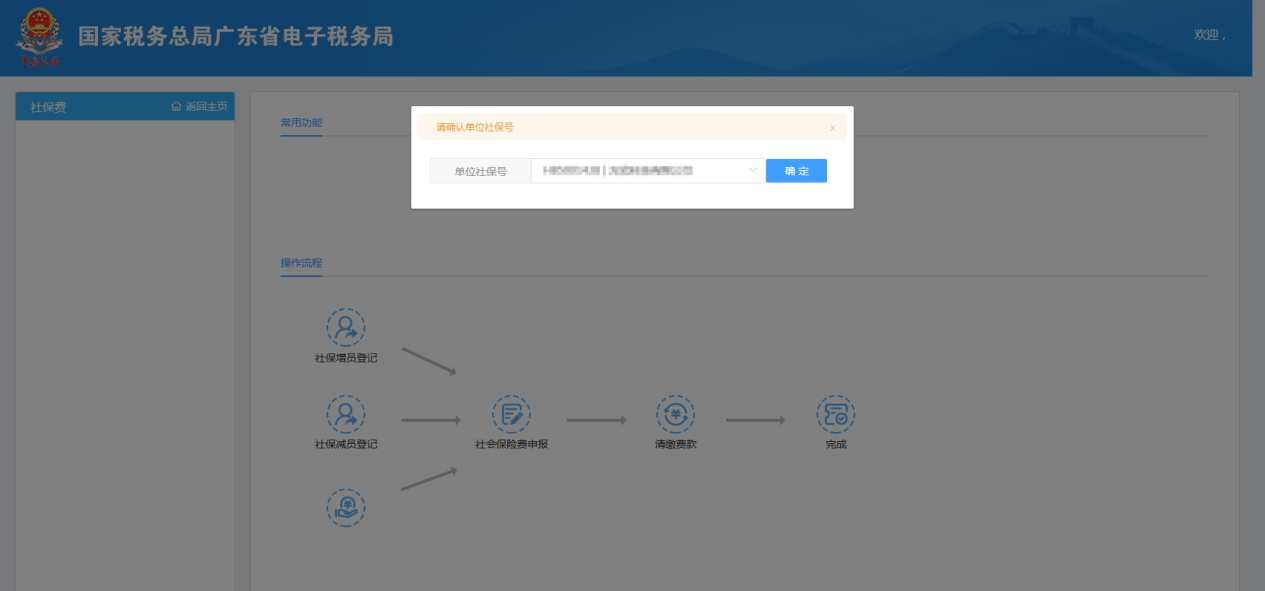The width and height of the screenshot is (1265, 591).
Task: Select the 操作流程 tab
Action: [x=301, y=263]
